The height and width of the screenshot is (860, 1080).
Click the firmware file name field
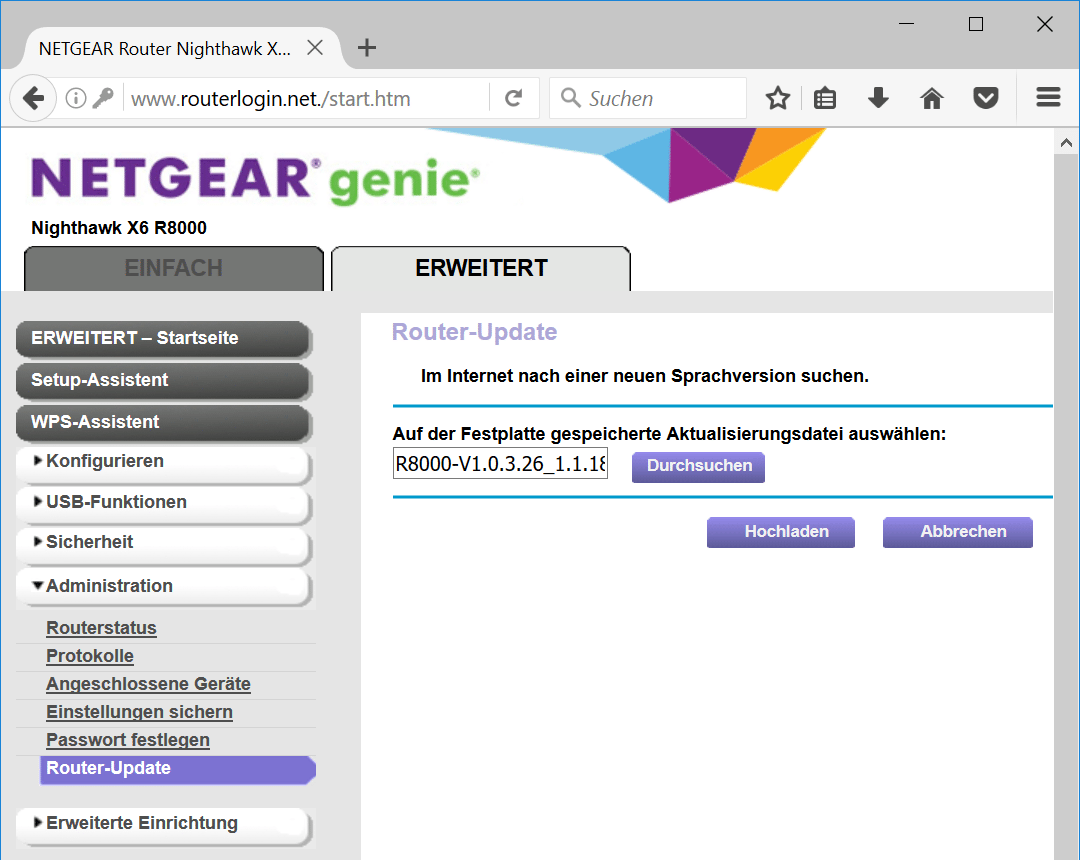coord(500,463)
